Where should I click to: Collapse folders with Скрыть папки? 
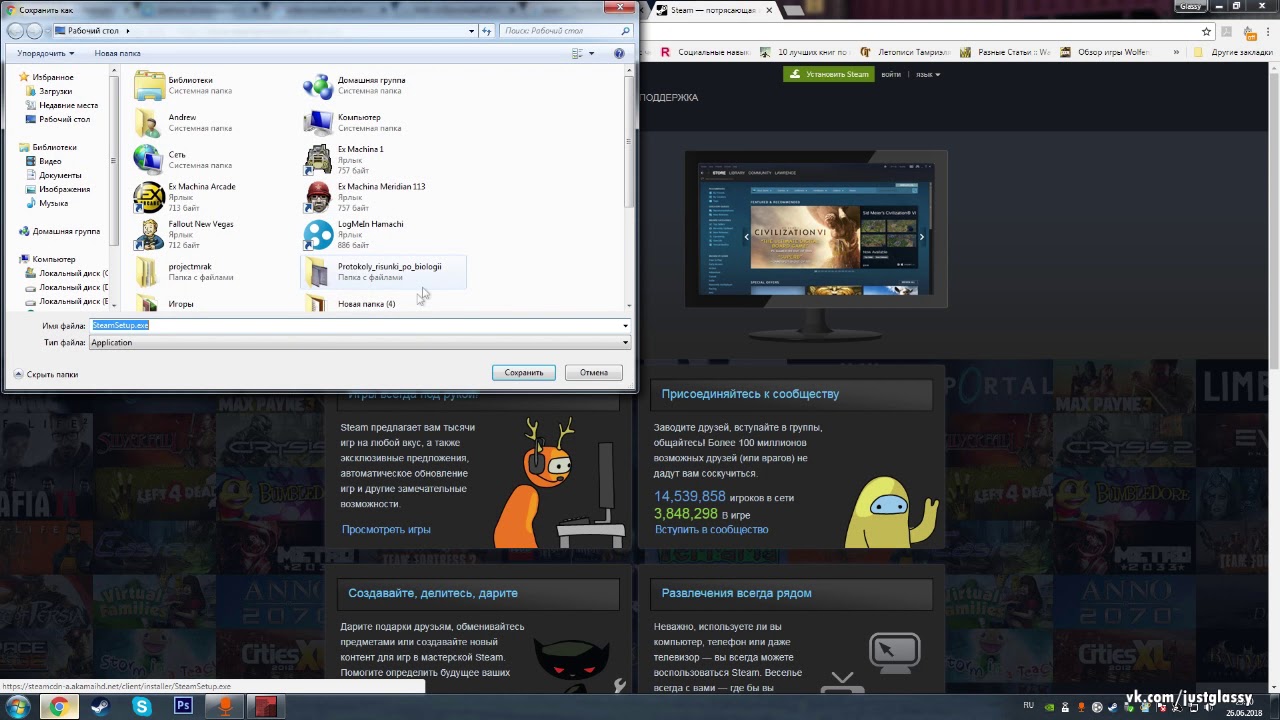pos(46,374)
